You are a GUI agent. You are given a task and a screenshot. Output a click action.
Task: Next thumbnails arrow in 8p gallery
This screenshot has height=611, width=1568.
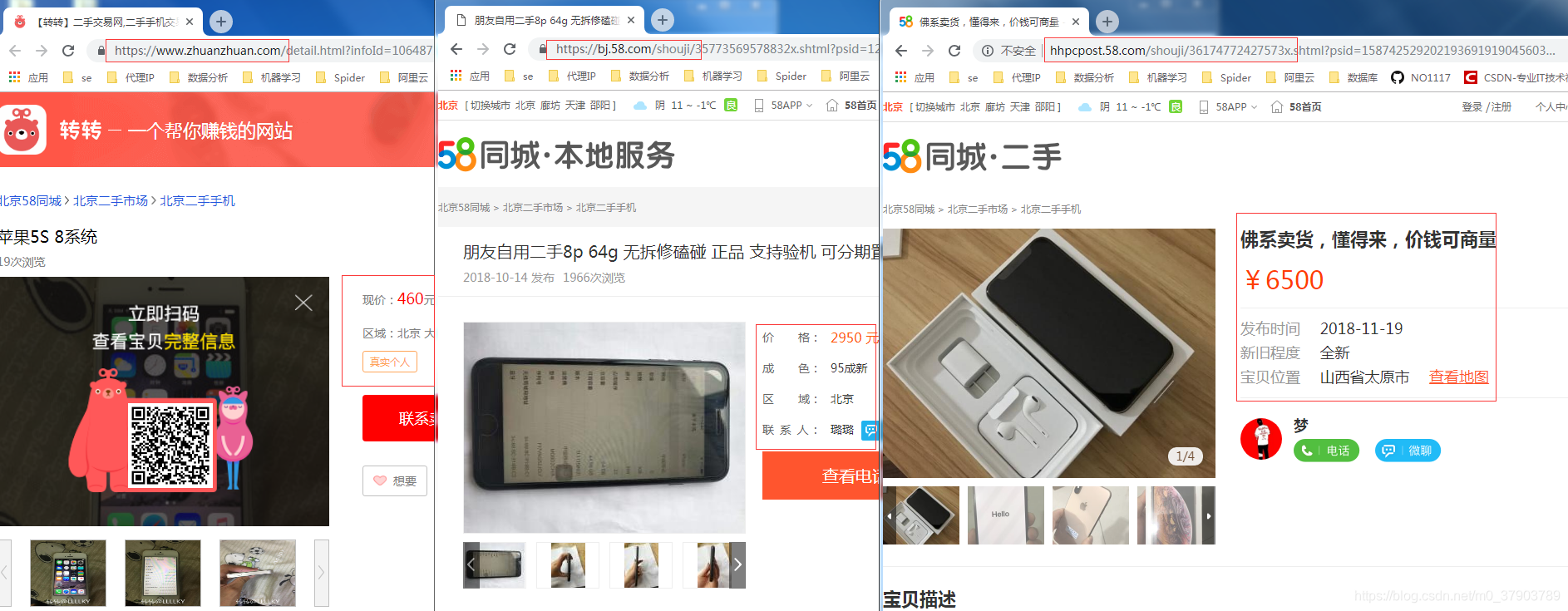point(737,565)
